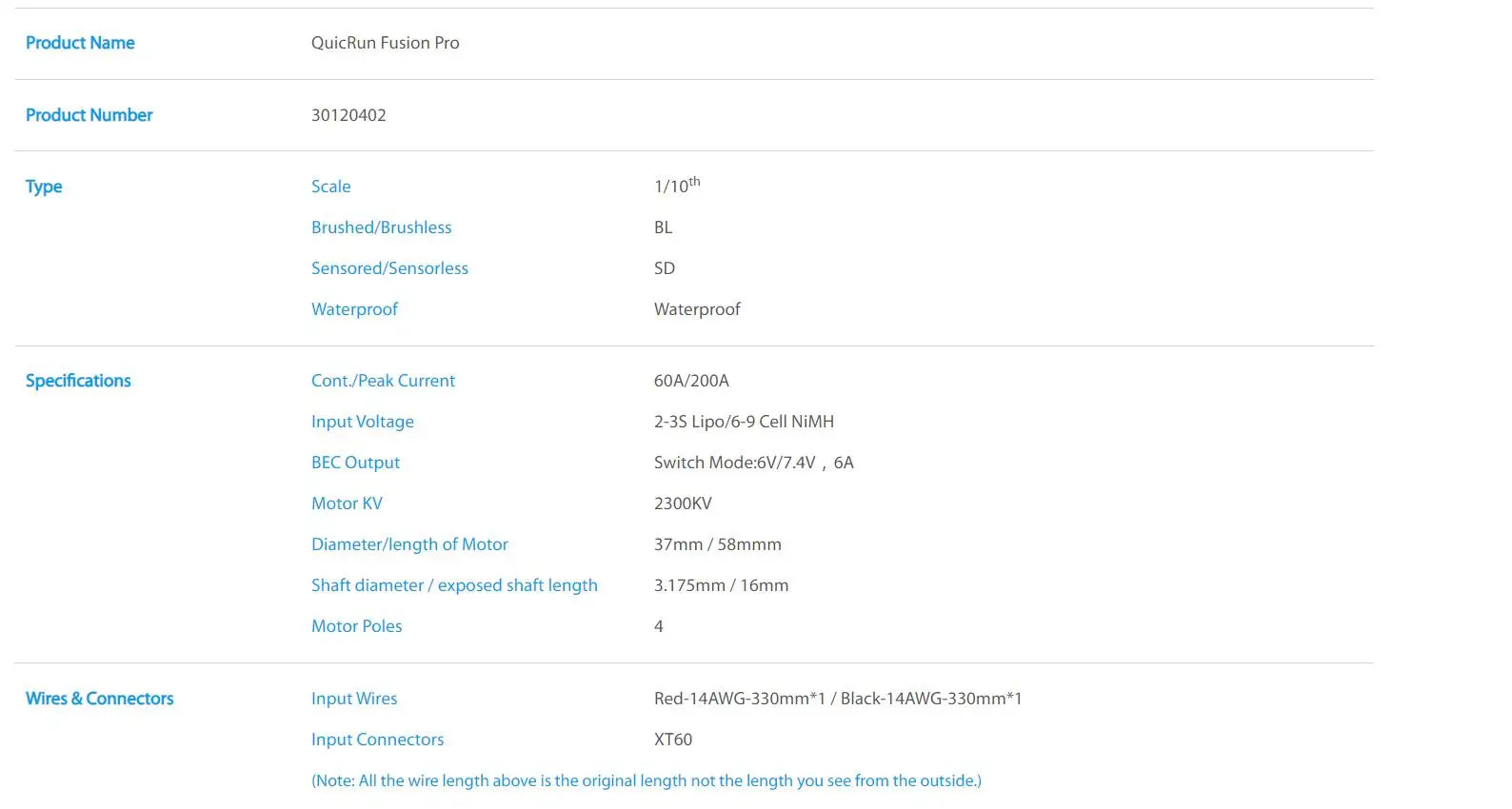This screenshot has width=1512, height=809.
Task: Click the Wires & Connectors heading
Action: point(99,699)
